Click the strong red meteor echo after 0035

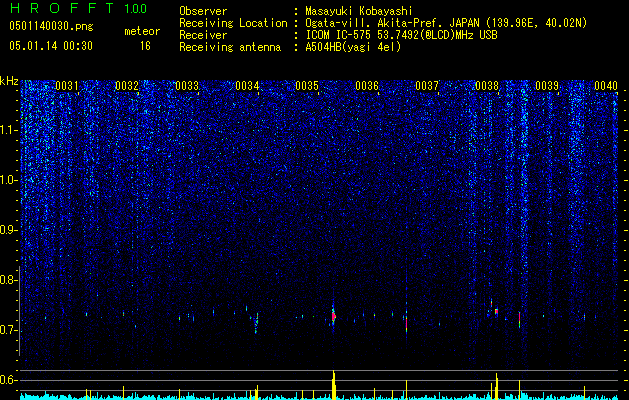pyautogui.click(x=333, y=316)
